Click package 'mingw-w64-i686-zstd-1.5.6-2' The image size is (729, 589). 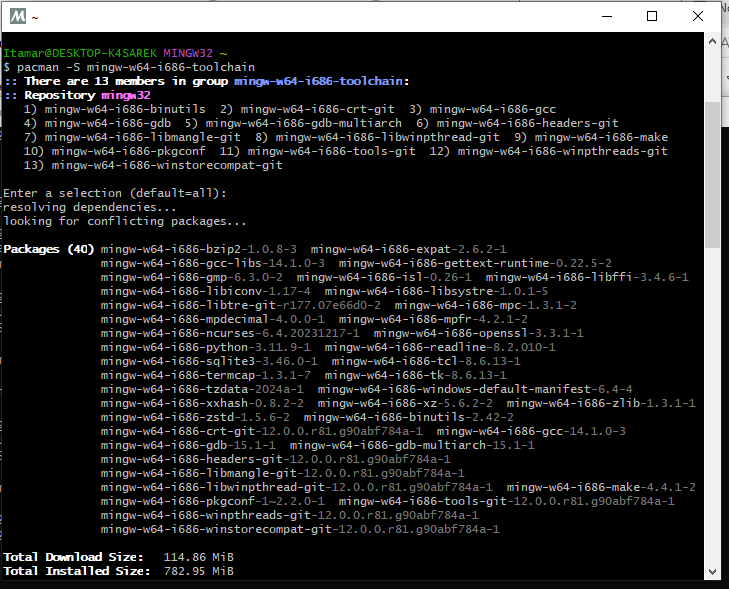(195, 417)
